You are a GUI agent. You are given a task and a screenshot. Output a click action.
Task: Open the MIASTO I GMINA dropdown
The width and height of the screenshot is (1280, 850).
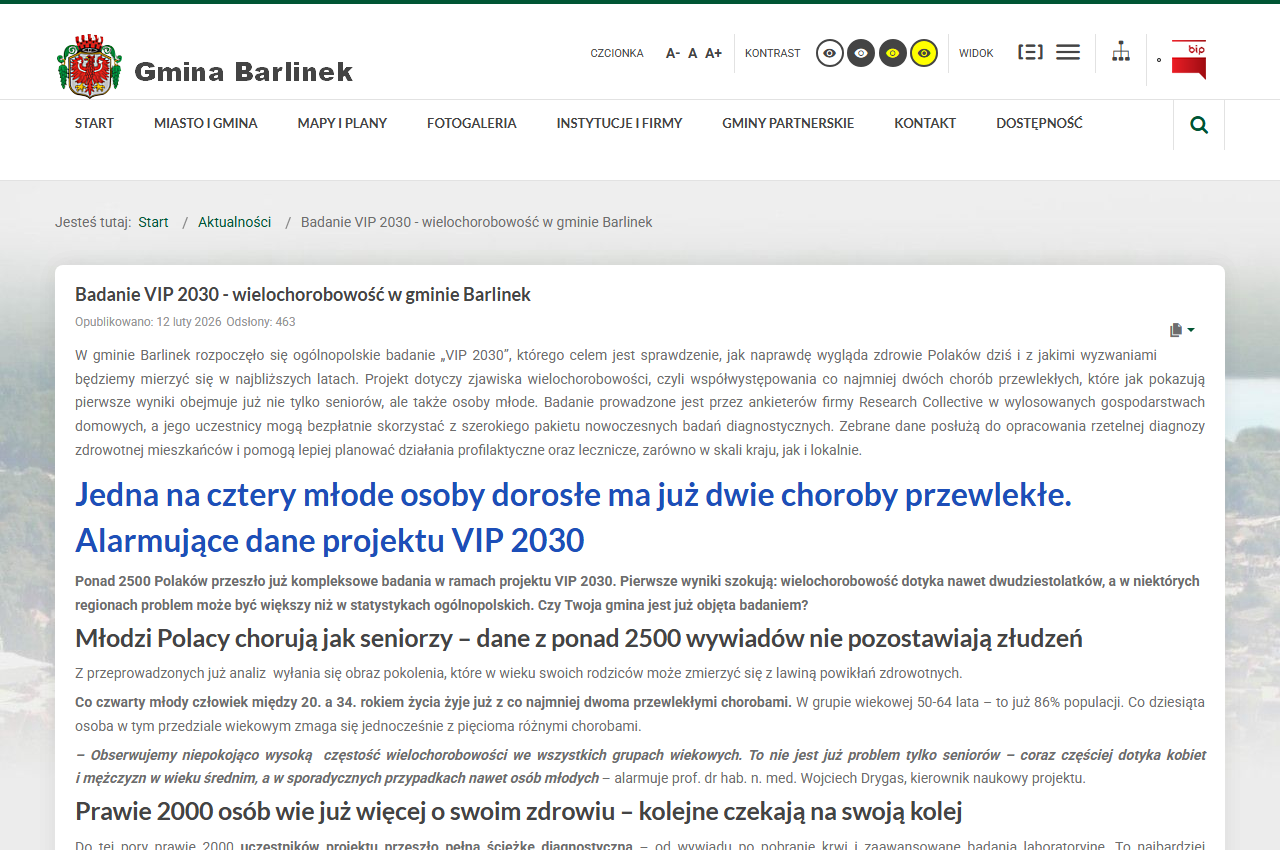tap(205, 123)
